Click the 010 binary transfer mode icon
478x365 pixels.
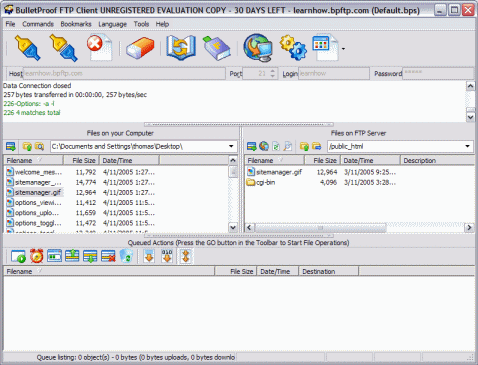[167, 256]
